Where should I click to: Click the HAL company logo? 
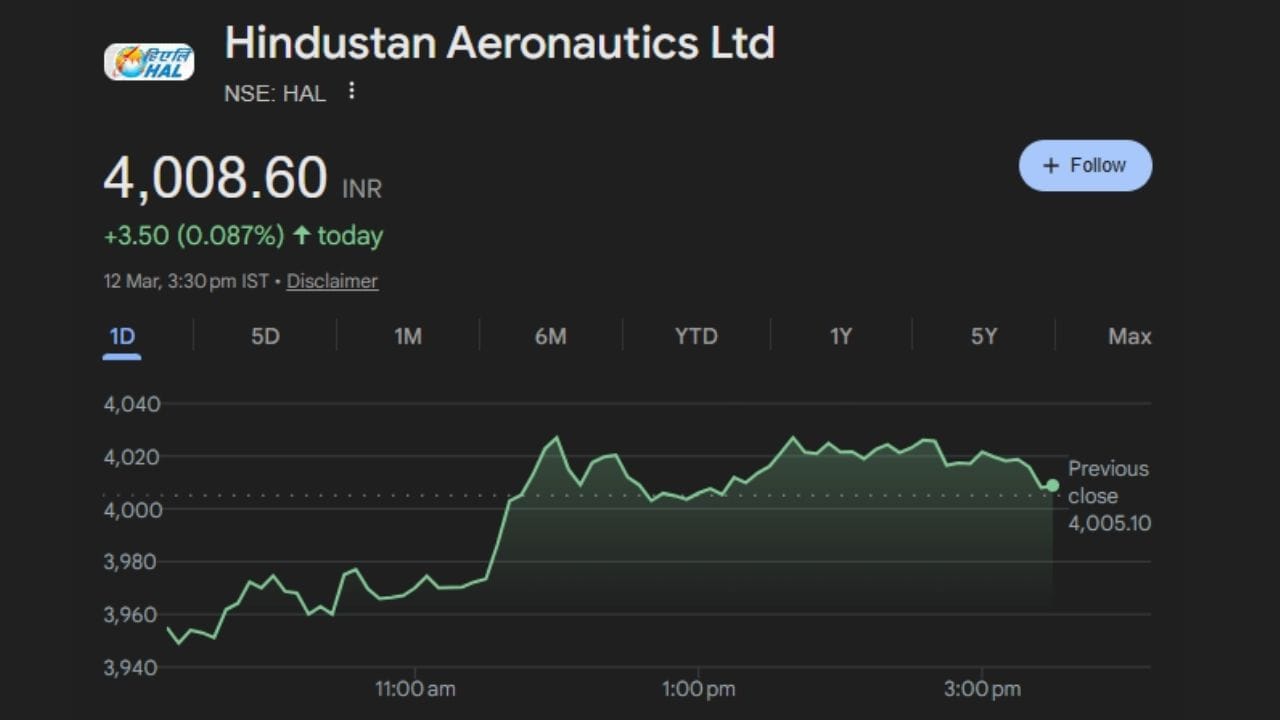(x=149, y=61)
